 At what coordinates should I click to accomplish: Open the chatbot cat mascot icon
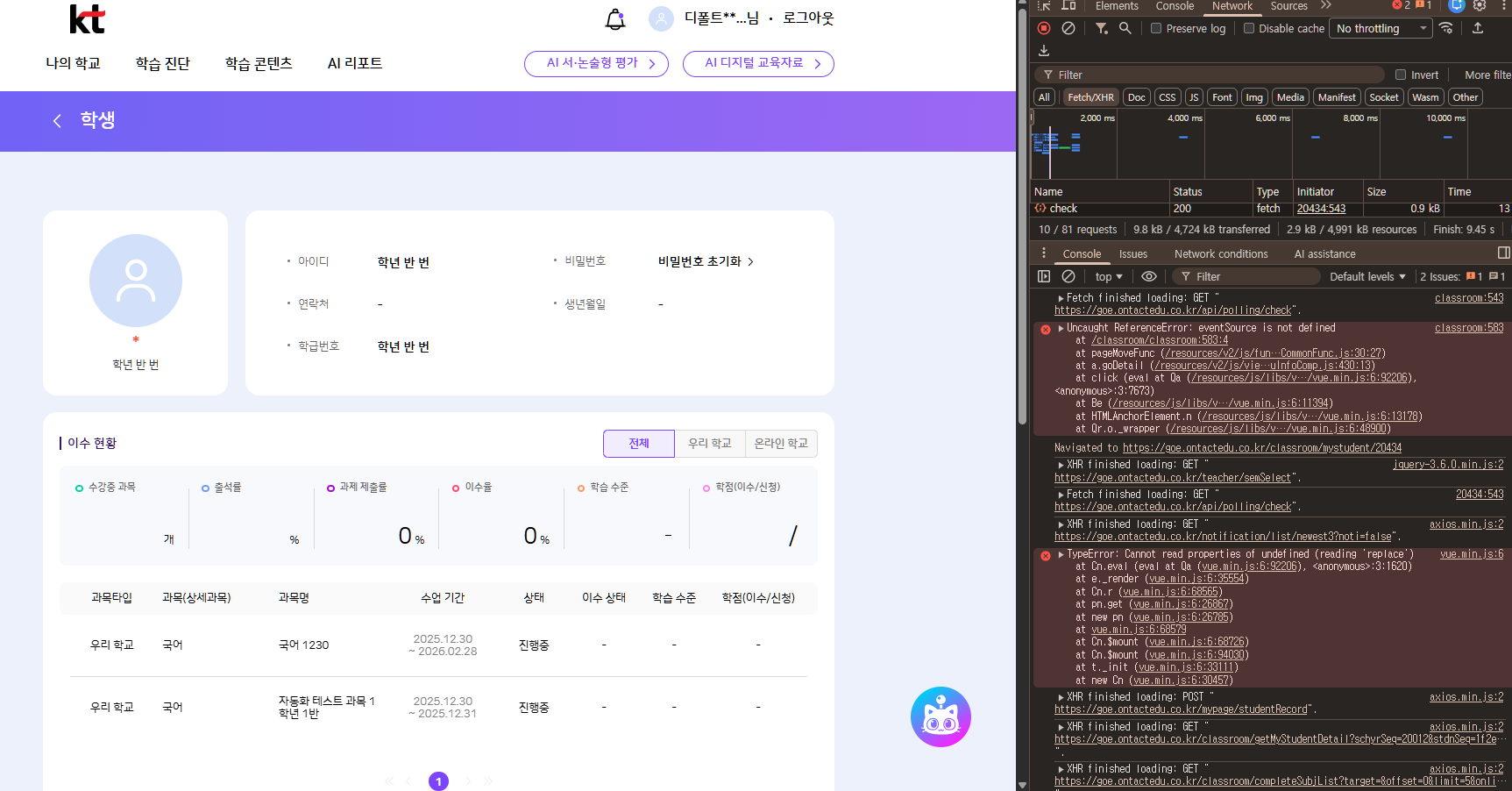pos(941,716)
